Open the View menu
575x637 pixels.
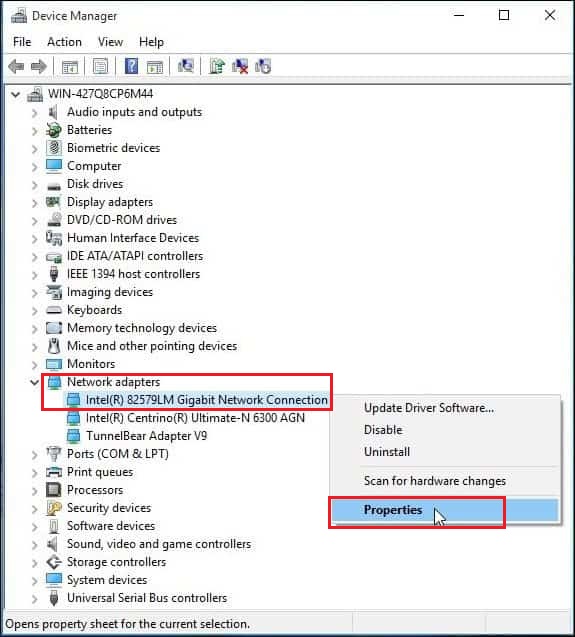point(110,42)
